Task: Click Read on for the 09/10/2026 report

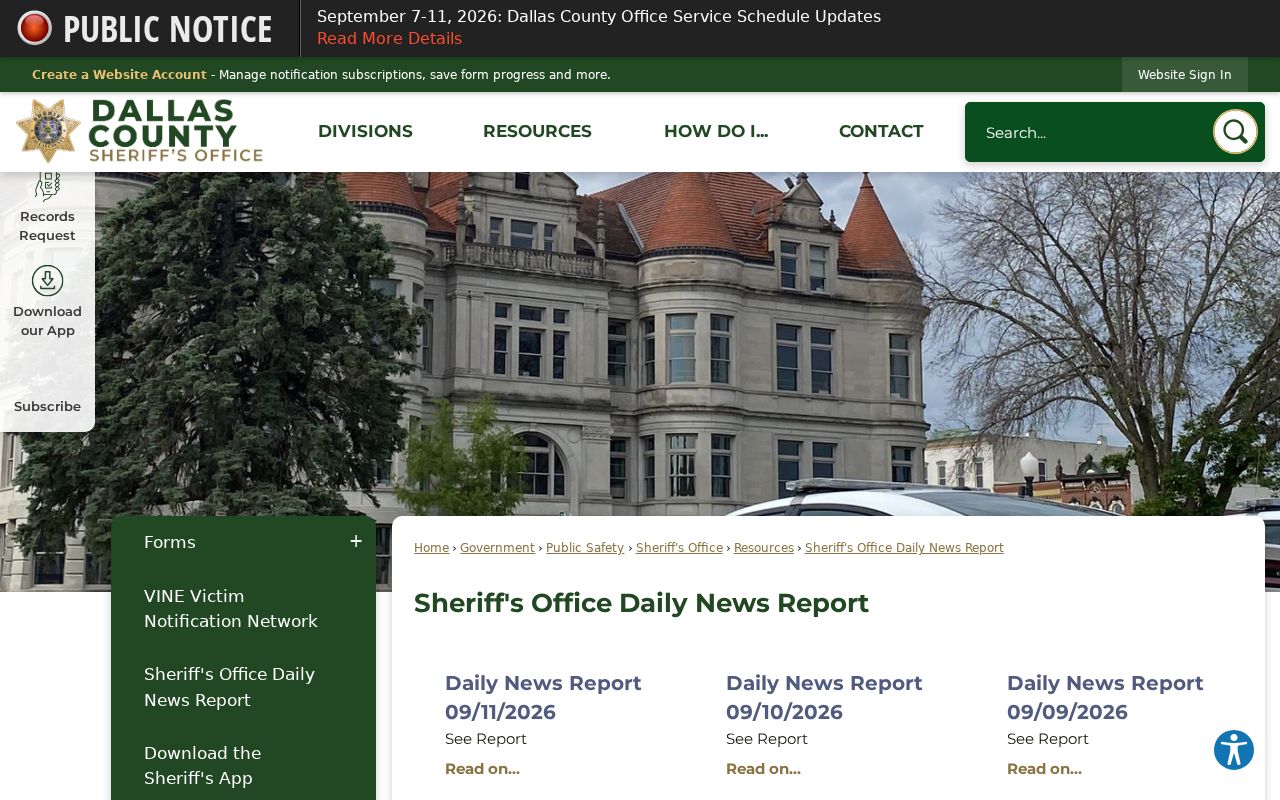Action: [763, 769]
